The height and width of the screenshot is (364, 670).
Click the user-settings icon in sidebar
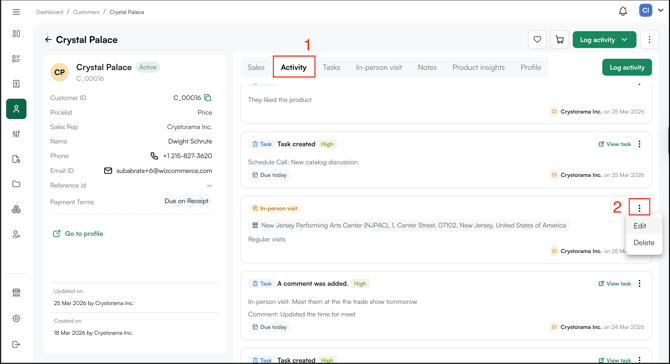coord(16,235)
